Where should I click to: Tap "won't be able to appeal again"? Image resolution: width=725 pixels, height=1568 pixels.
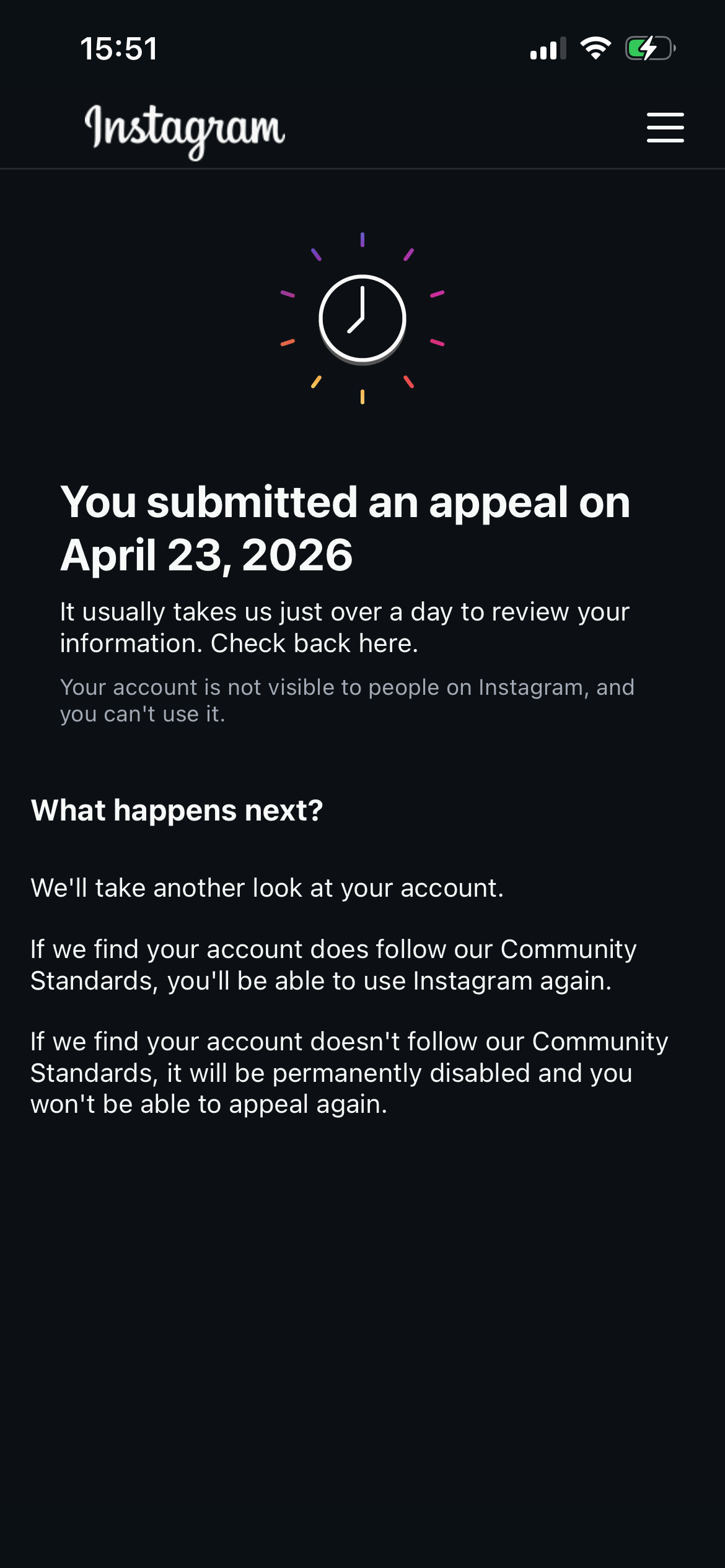tap(209, 1104)
